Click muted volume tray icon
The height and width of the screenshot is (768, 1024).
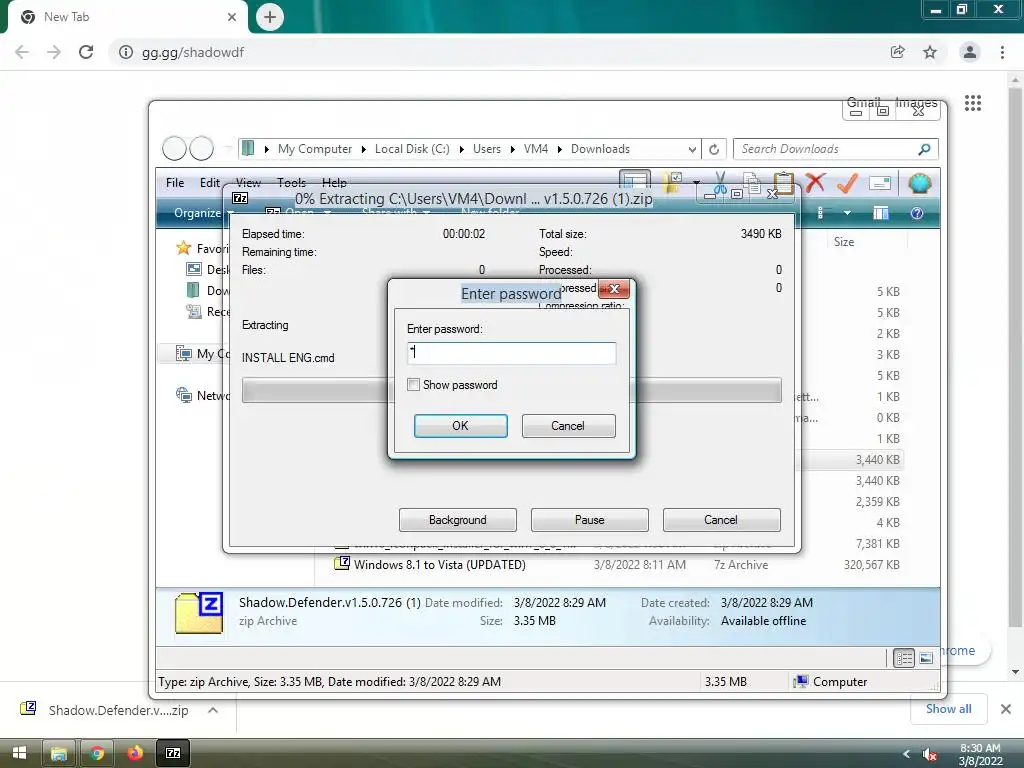(930, 754)
